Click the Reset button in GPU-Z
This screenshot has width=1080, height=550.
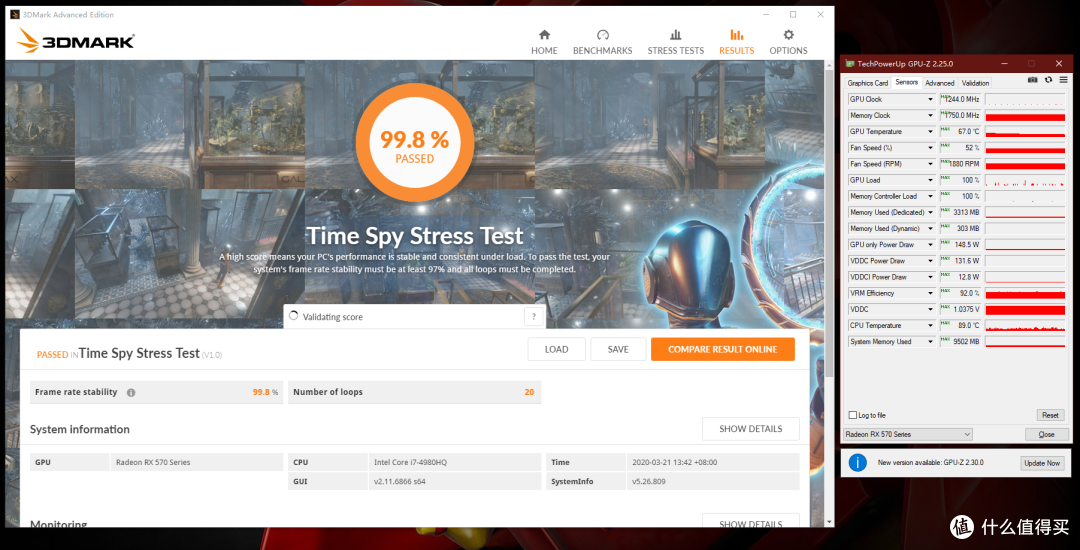pos(1050,415)
